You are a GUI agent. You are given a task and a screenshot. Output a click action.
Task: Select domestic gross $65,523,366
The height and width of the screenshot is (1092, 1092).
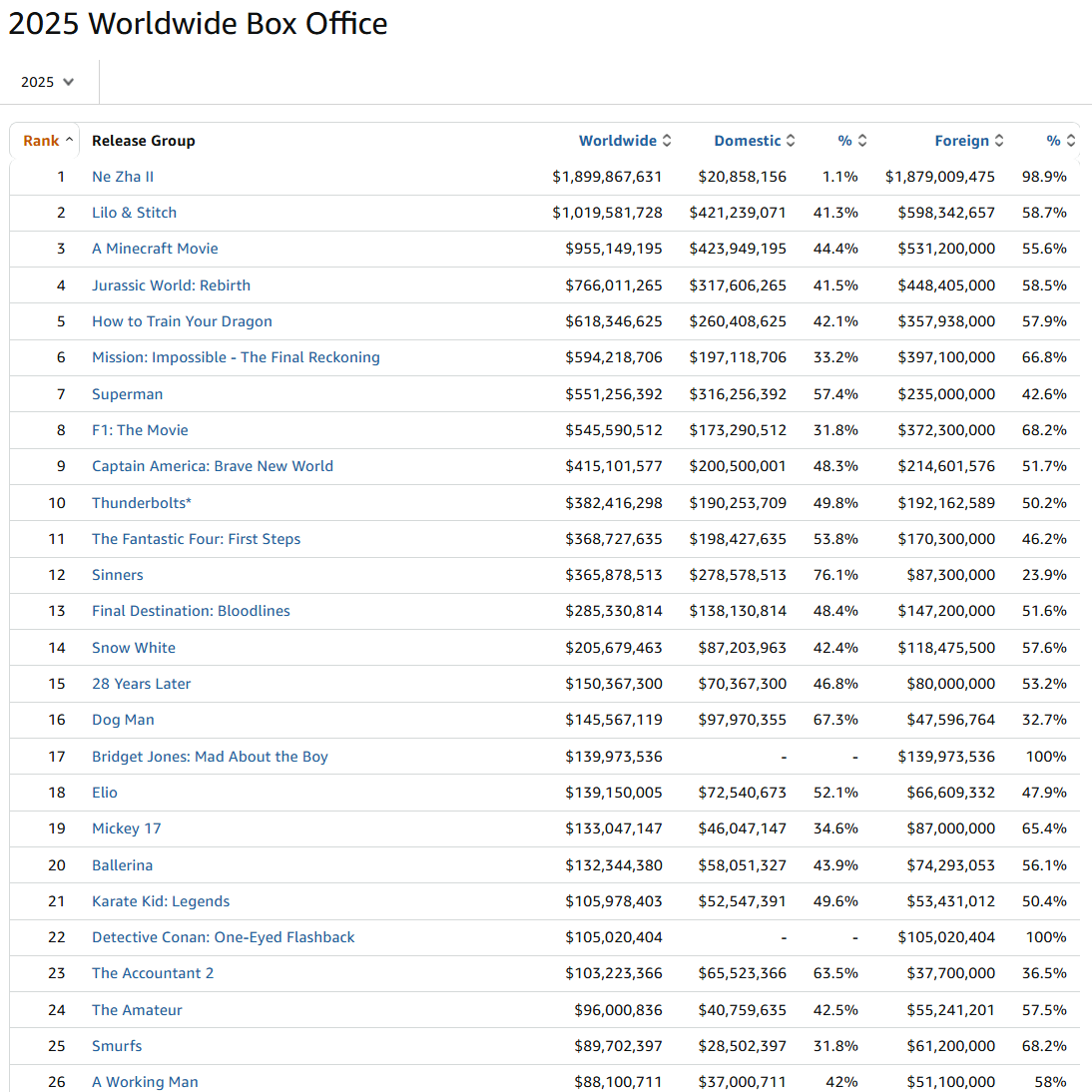pyautogui.click(x=743, y=973)
